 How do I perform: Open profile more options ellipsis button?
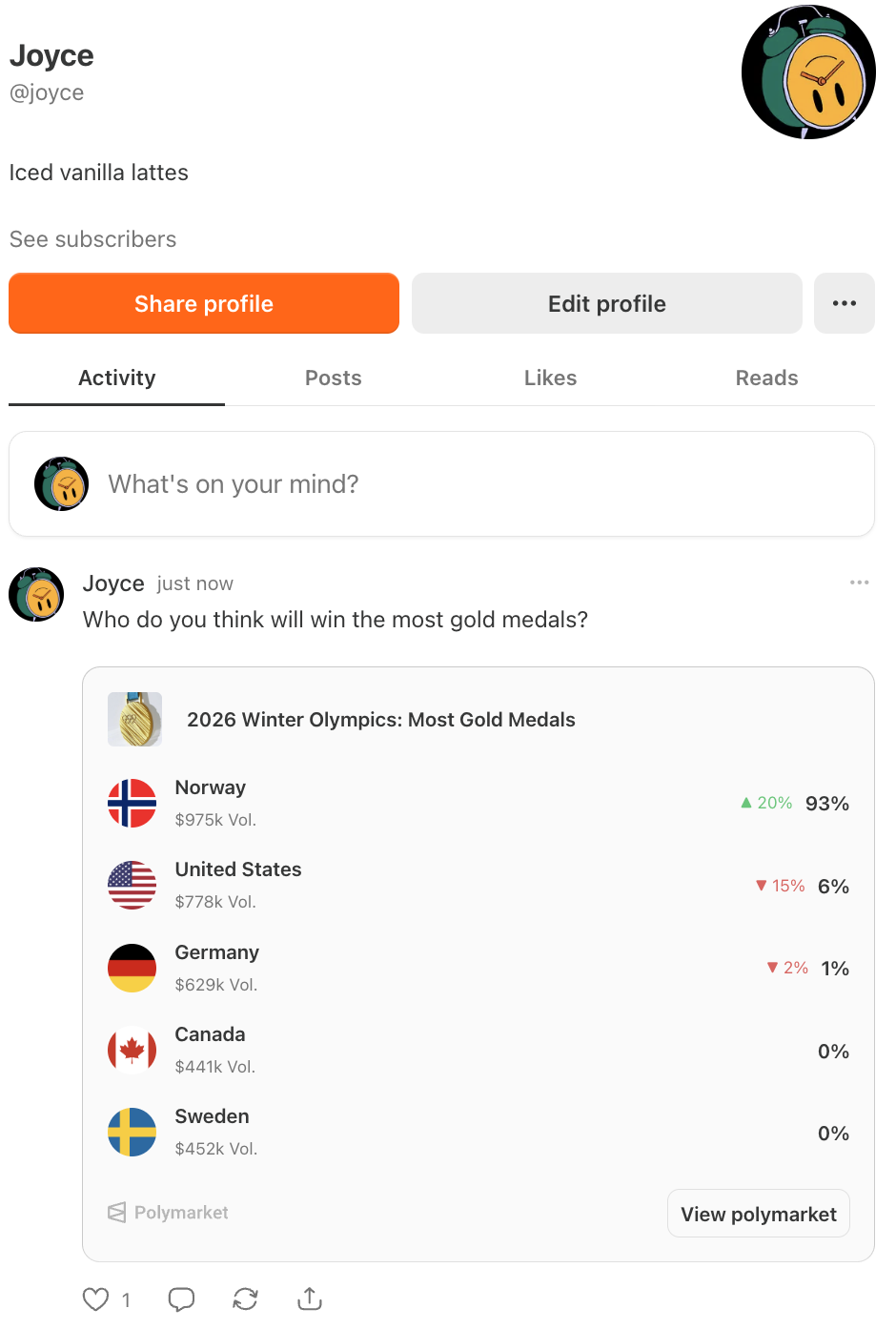pyautogui.click(x=844, y=303)
